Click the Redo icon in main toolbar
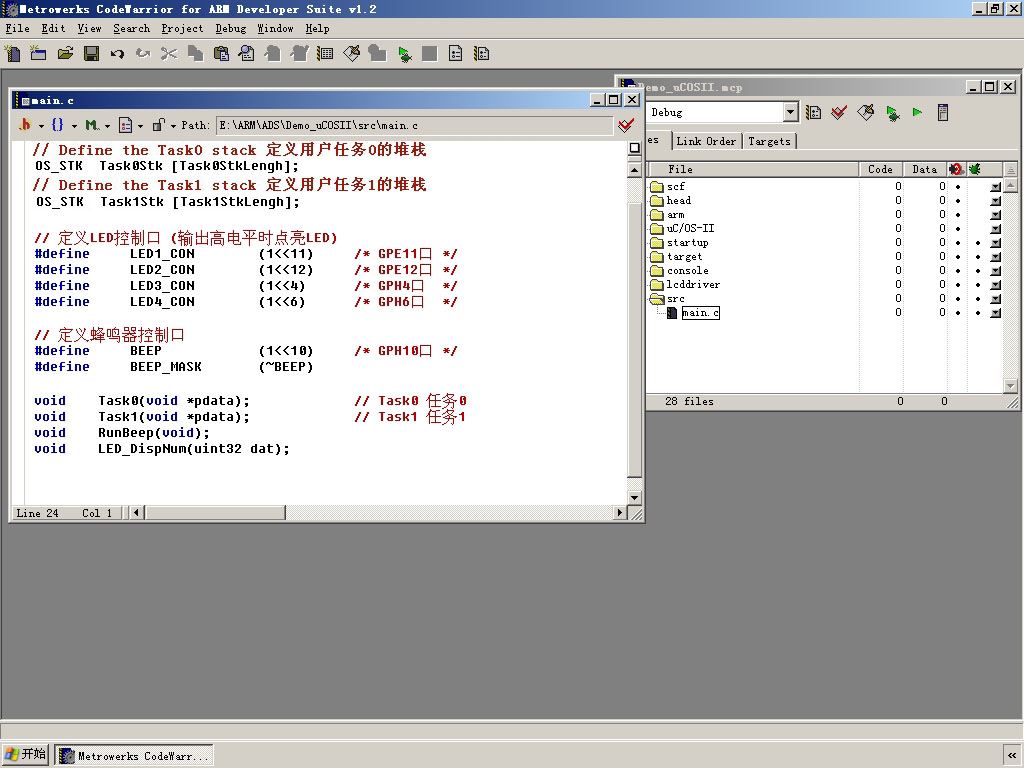 pyautogui.click(x=143, y=54)
